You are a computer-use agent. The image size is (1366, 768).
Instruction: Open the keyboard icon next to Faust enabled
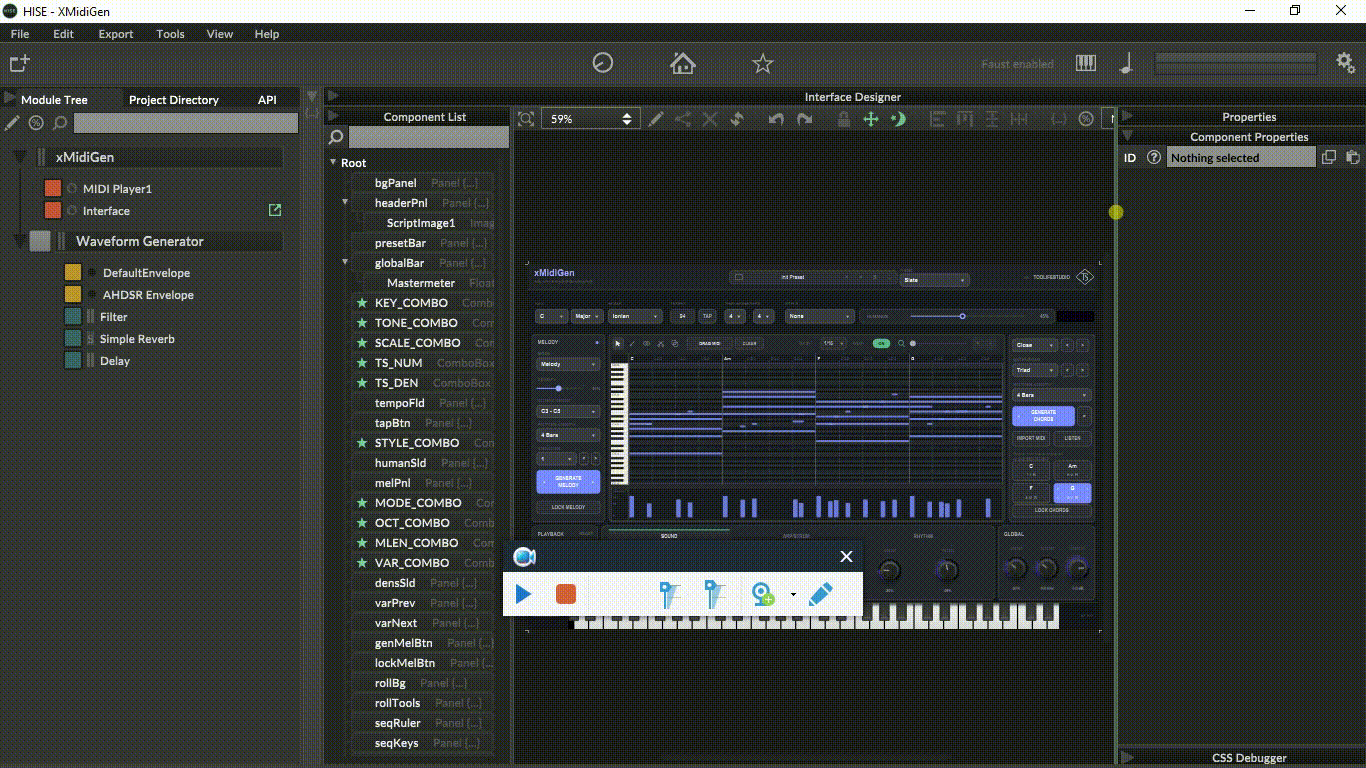pos(1086,63)
